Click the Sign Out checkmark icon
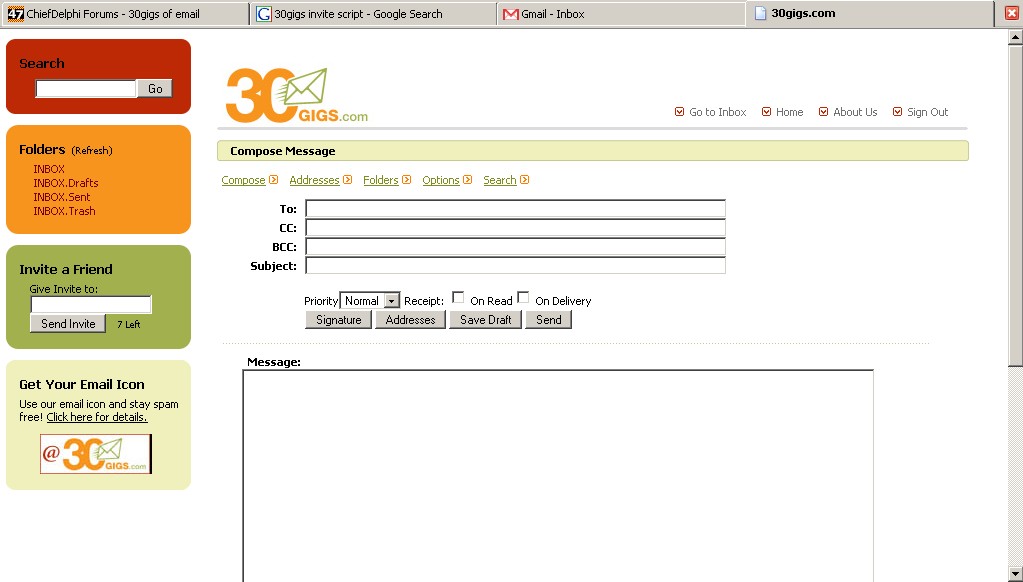Screen dimensions: 1023x582 coord(897,112)
